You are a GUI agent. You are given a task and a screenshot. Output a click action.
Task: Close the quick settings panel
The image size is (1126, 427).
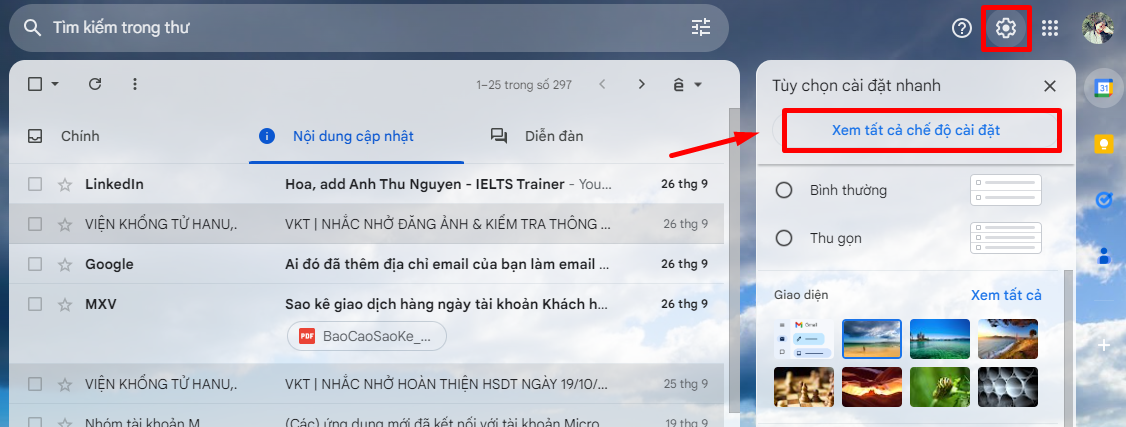1050,86
